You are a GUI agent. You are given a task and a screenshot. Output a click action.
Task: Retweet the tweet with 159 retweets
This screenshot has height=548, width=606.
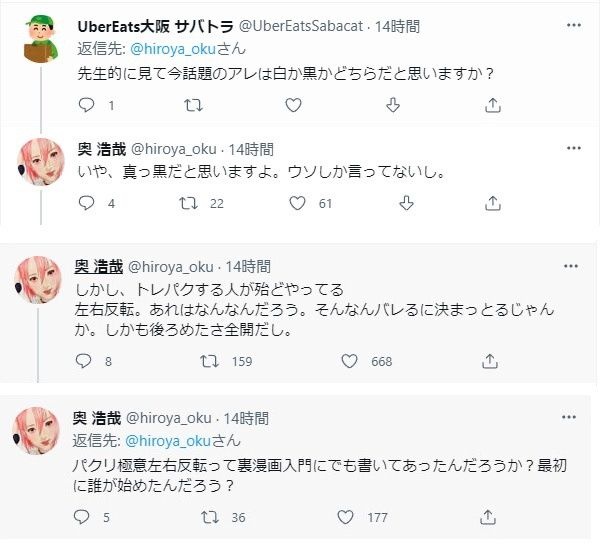point(211,361)
